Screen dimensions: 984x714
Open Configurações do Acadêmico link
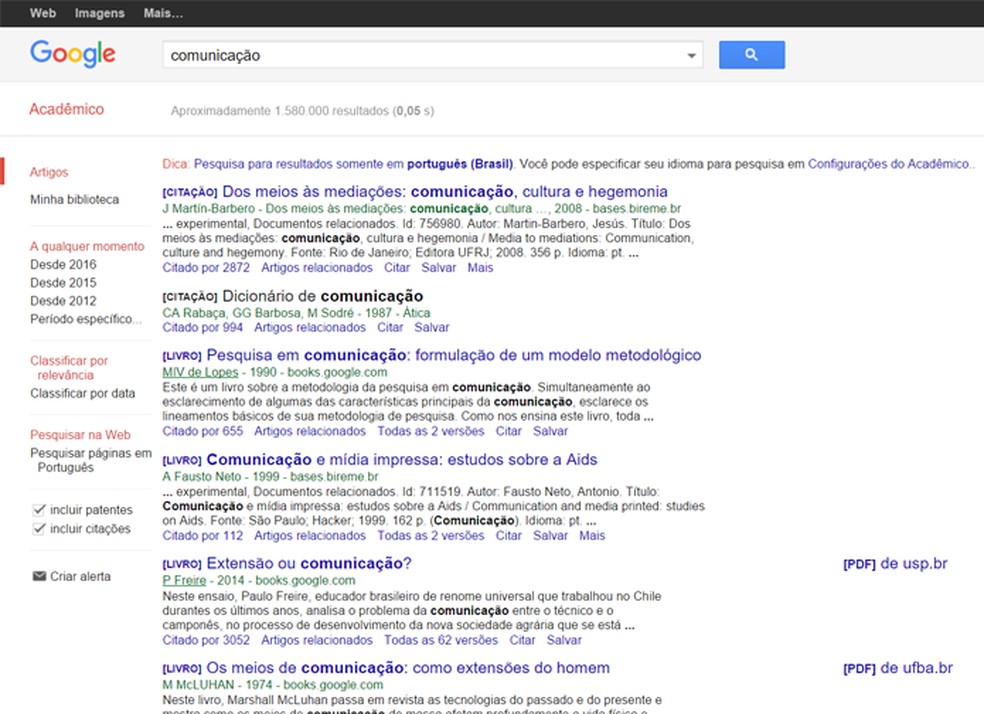(889, 164)
